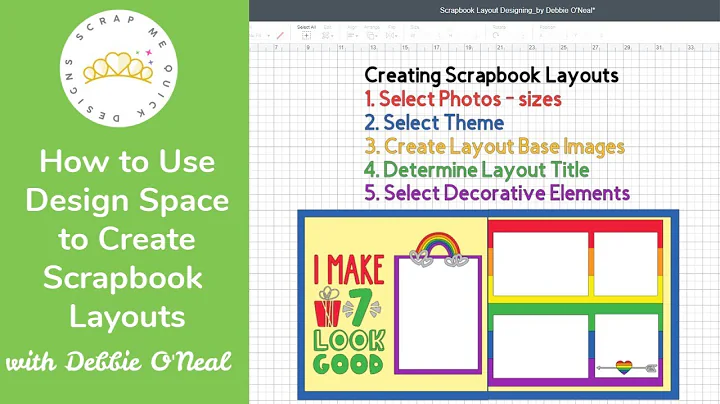The height and width of the screenshot is (404, 720).
Task: Click the Scrap Me Quick Designs logo
Action: coord(118,68)
